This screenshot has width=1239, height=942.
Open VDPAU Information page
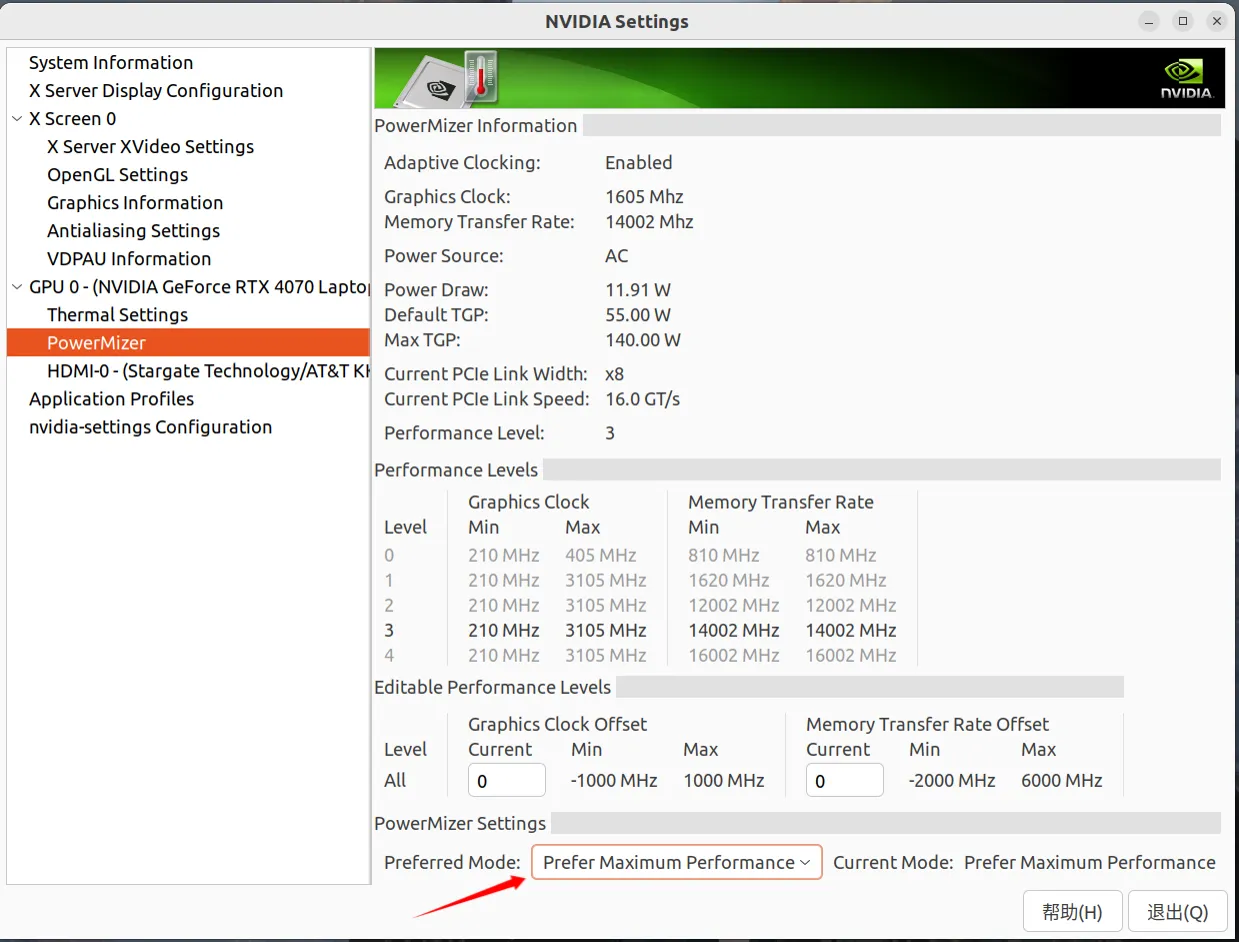pyautogui.click(x=129, y=259)
